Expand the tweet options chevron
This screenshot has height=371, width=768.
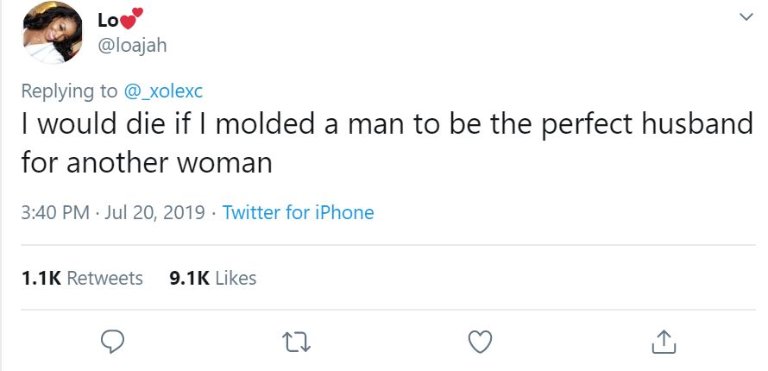745,17
